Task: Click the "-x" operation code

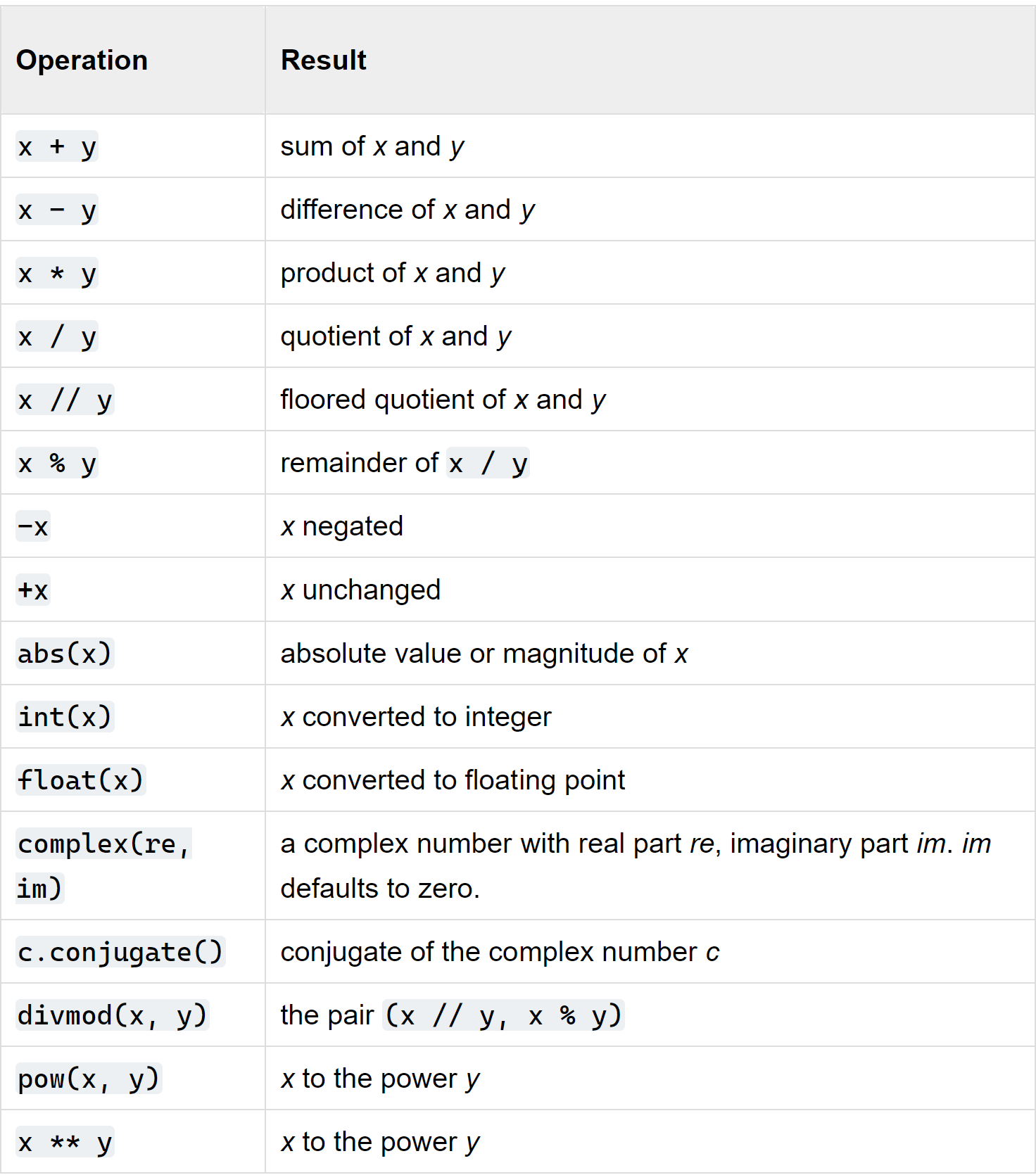Action: (33, 526)
